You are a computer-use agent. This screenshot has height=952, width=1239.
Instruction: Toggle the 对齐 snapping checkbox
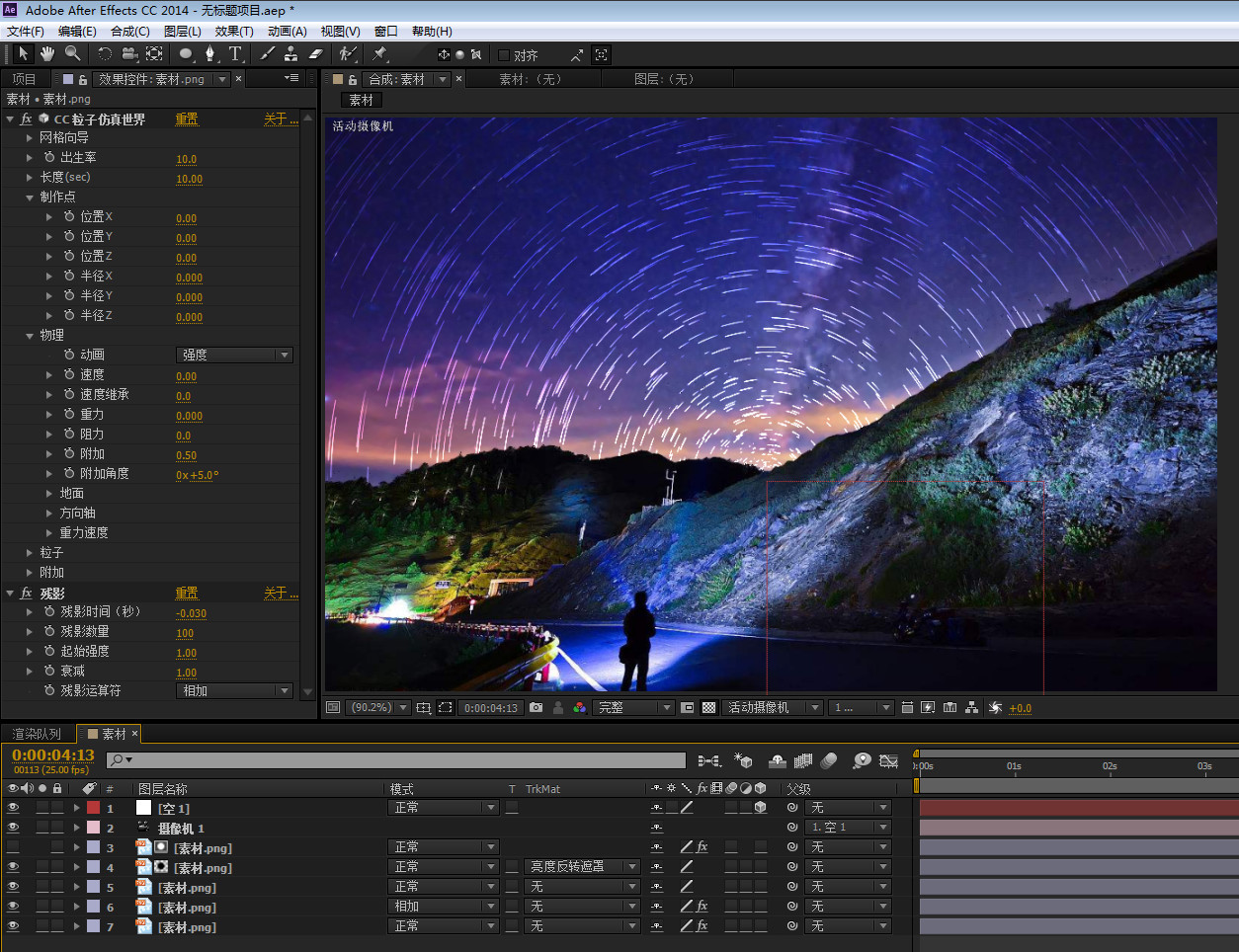tap(504, 55)
